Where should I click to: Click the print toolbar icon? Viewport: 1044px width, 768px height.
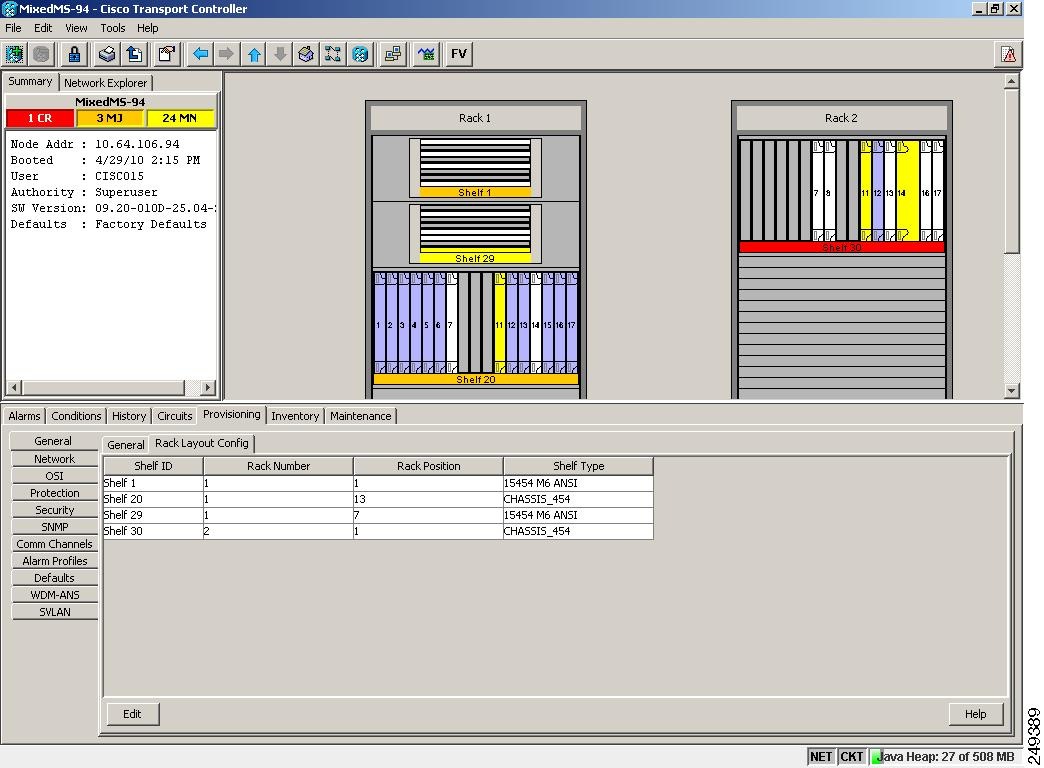click(x=107, y=54)
